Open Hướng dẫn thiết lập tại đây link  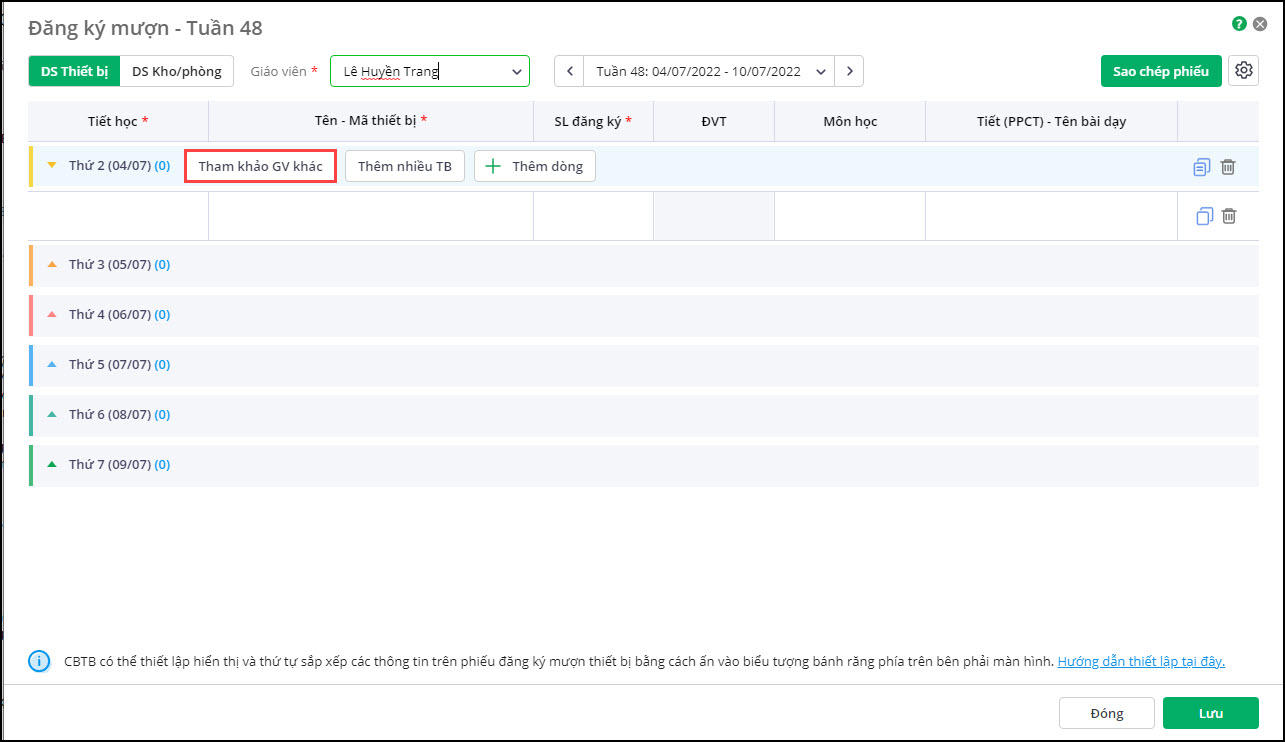(x=1141, y=661)
